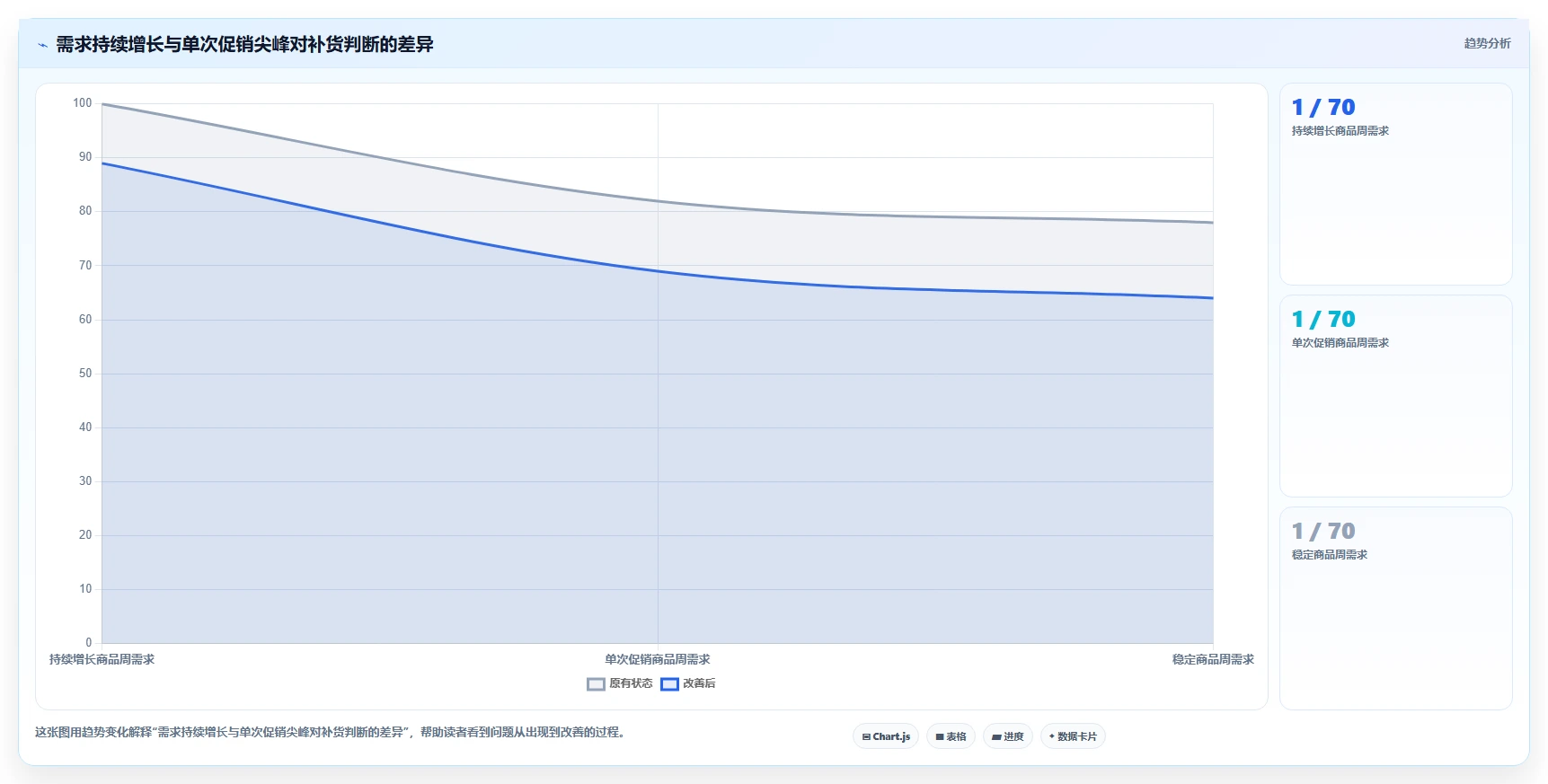This screenshot has width=1548, height=784.
Task: Click the chart title 需求持续增长与单次促销尖峰对补货判断的差异
Action: click(244, 44)
